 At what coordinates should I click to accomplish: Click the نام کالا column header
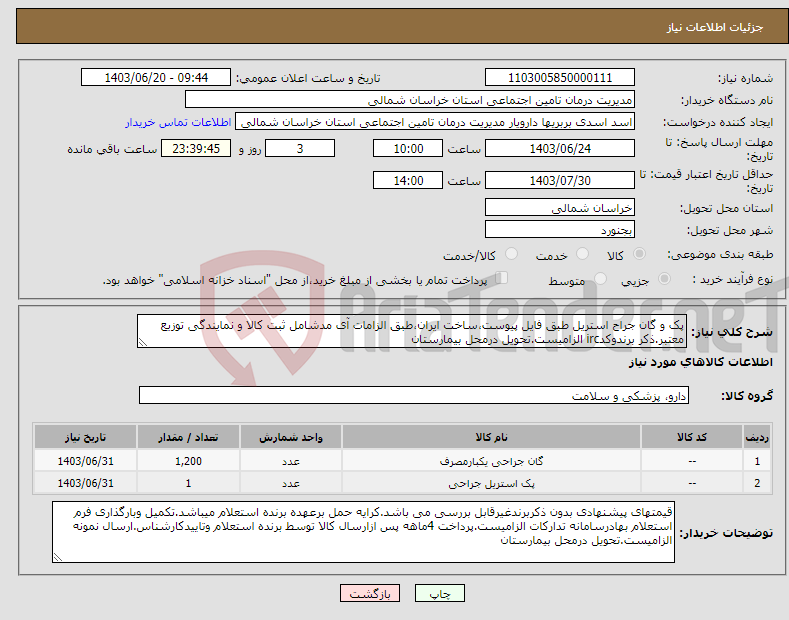coord(491,437)
